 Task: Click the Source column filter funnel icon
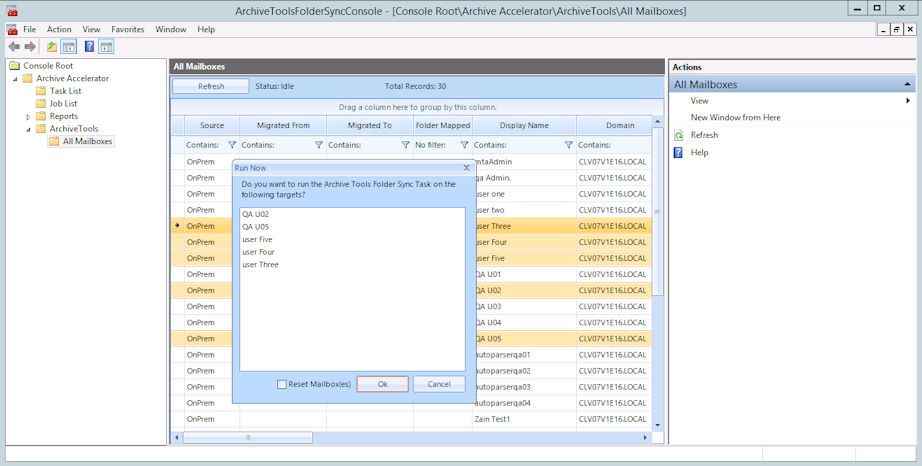[232, 145]
